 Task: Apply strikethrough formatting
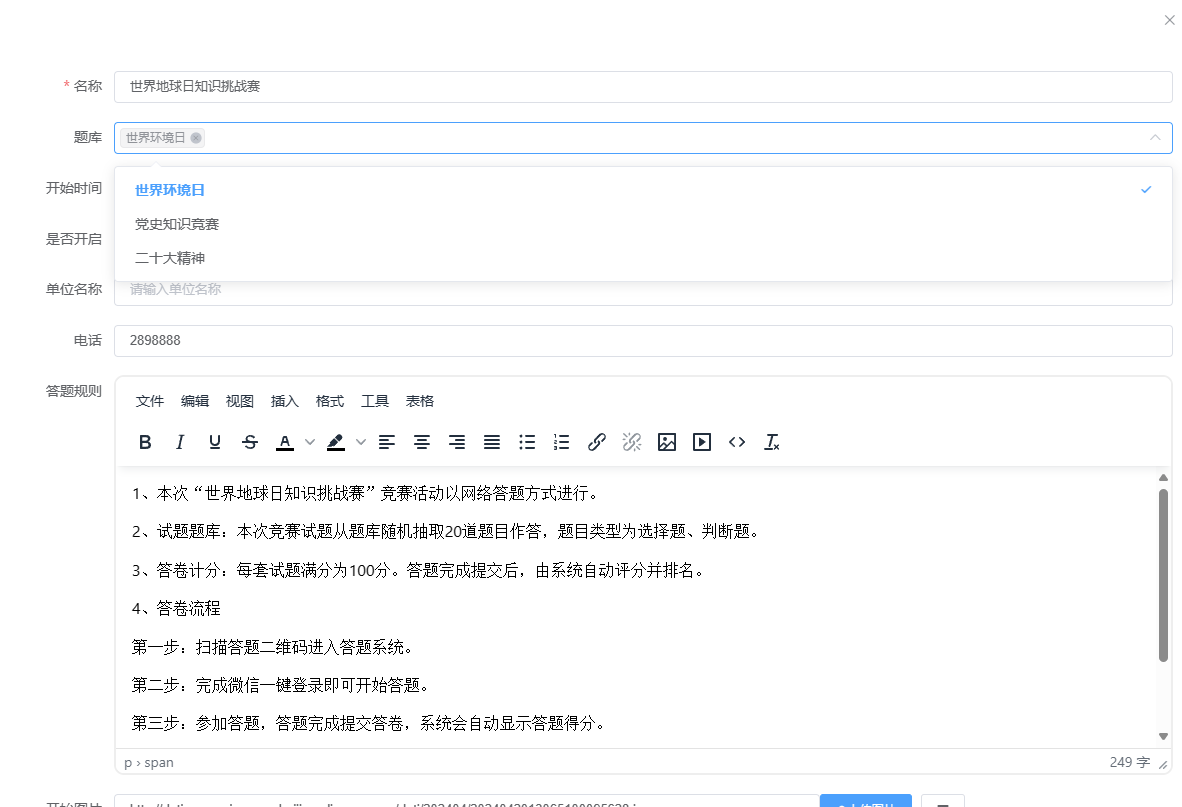[250, 442]
